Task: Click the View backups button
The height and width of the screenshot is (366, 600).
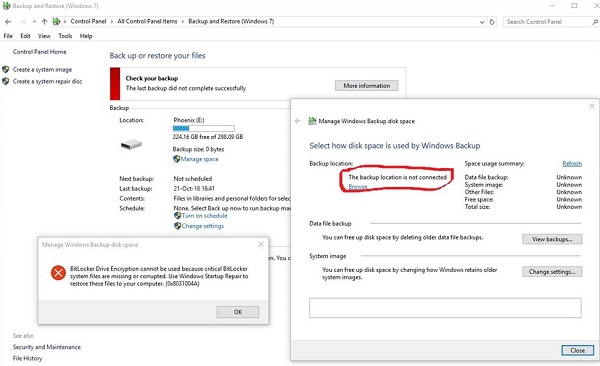Action: tap(552, 239)
